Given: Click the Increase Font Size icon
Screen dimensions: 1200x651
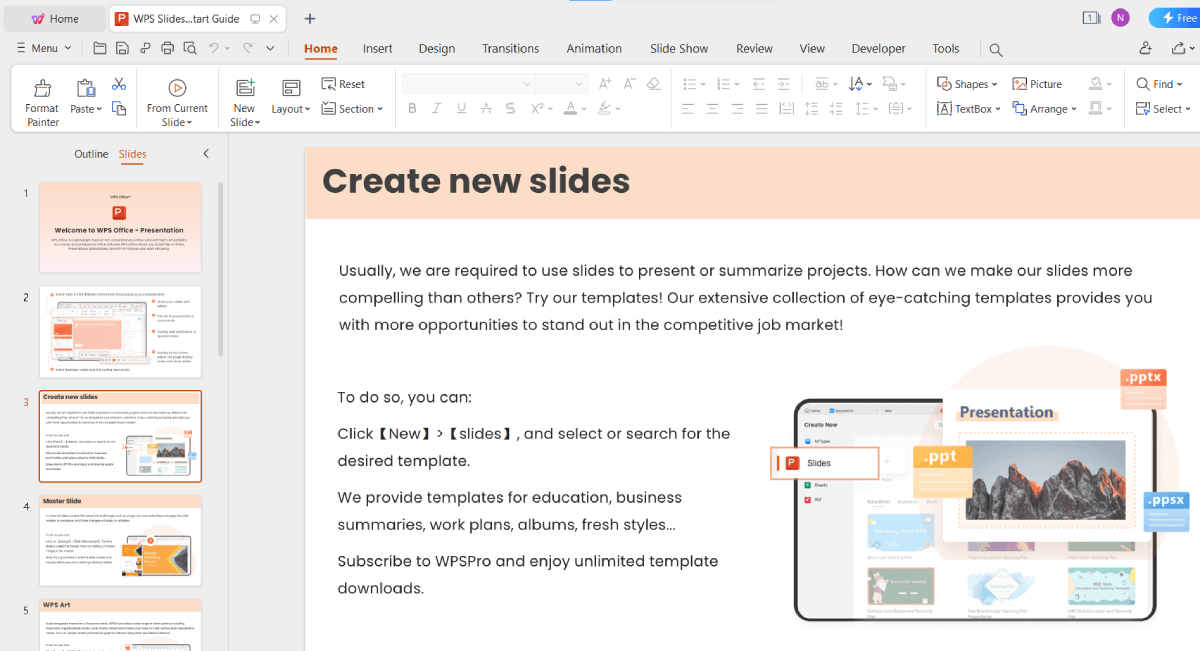Looking at the screenshot, I should click(x=605, y=84).
